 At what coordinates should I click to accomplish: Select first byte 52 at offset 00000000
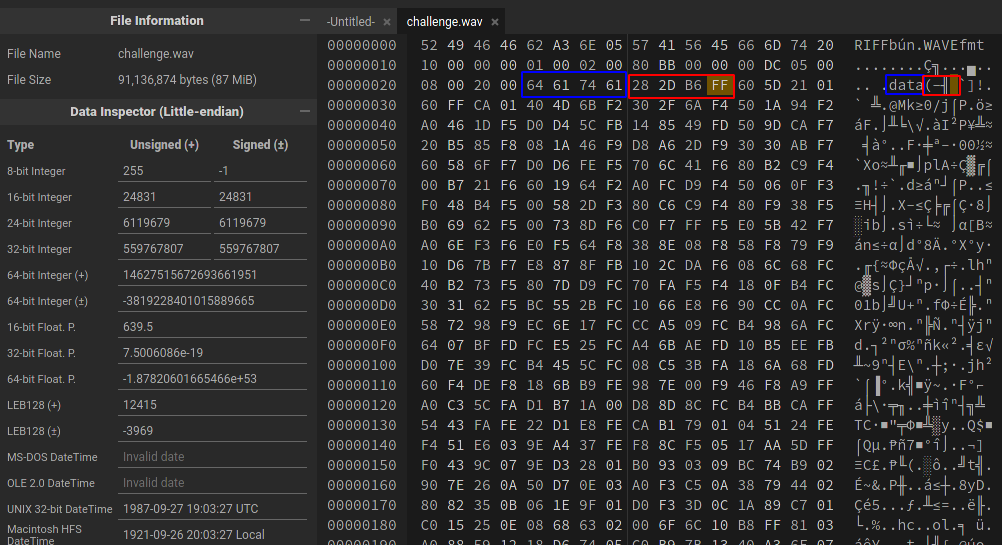[x=429, y=46]
